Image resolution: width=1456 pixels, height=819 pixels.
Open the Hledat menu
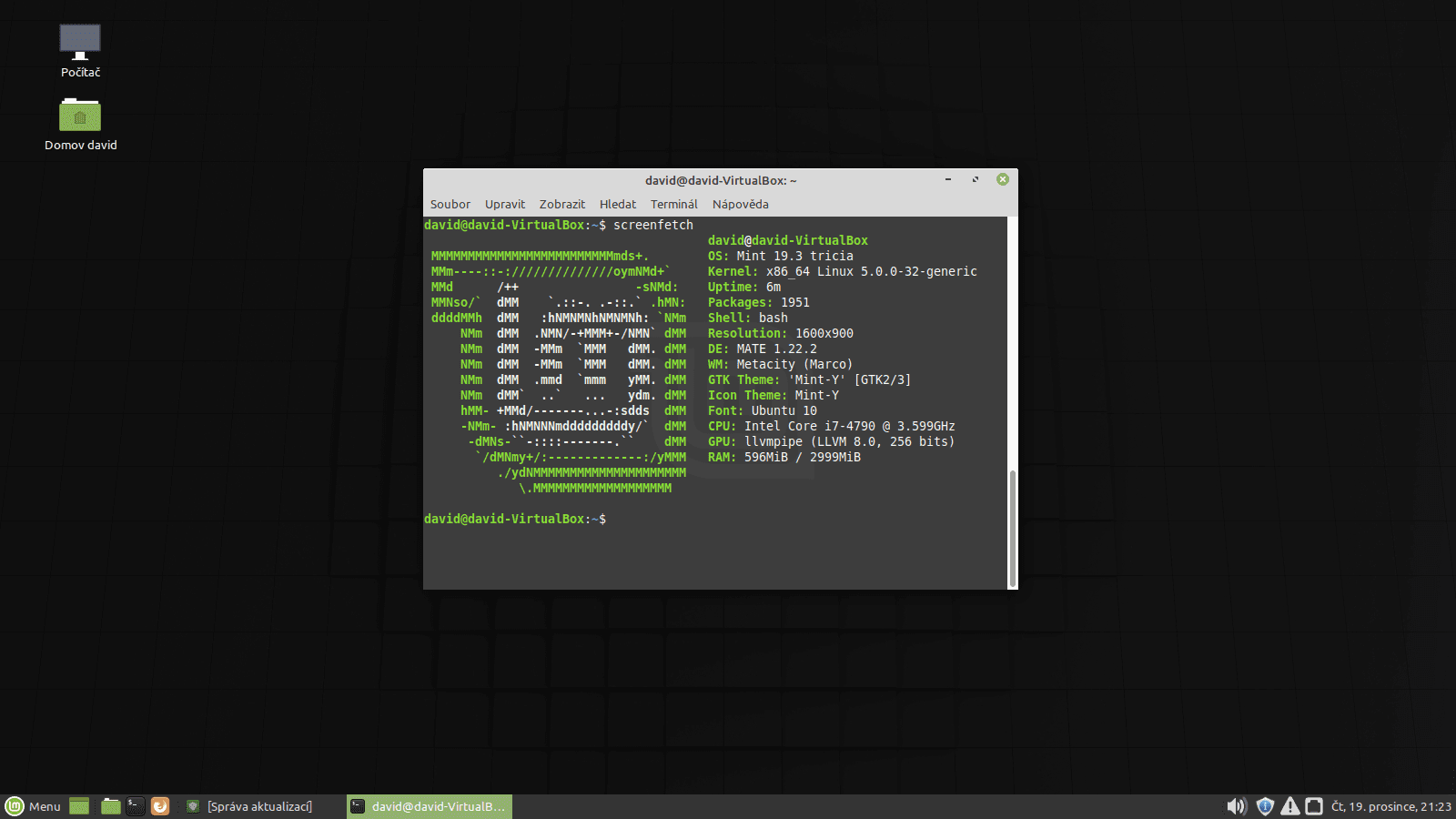[x=617, y=204]
